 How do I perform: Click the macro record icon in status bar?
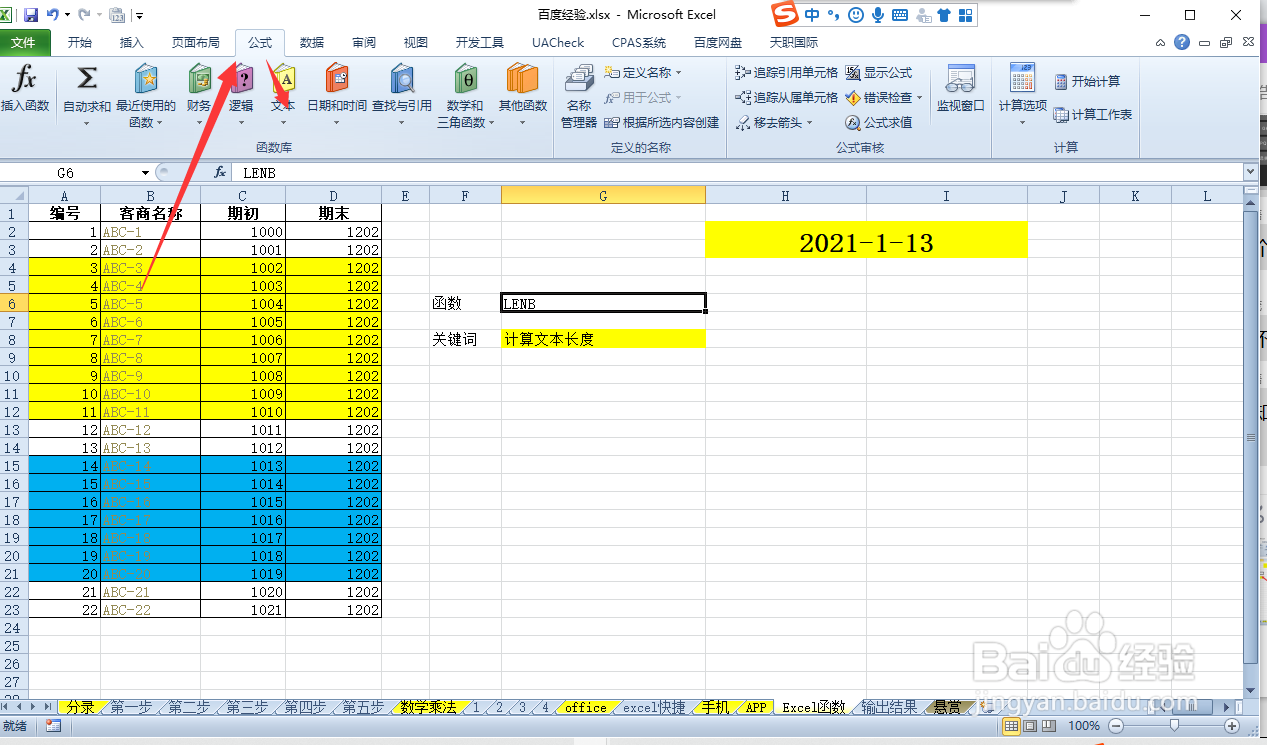[53, 726]
